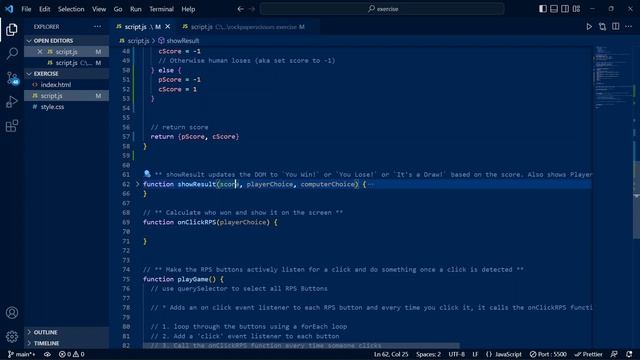Screen dimensions: 640x360
Task: Open the Search view in activity bar
Action: 12,53
